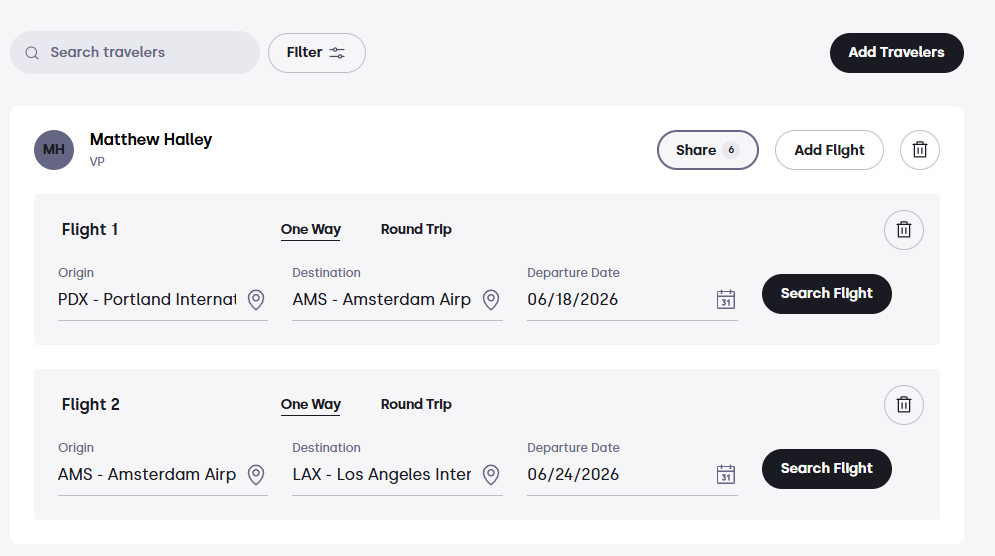Remove Flight 1 using its trash icon

pyautogui.click(x=904, y=230)
